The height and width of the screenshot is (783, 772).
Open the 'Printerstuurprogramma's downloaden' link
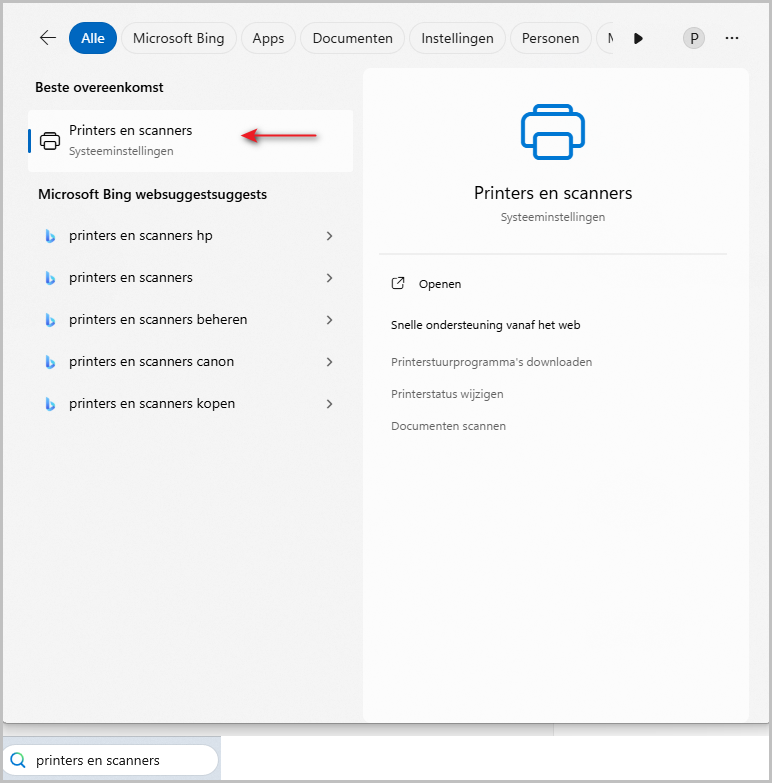click(491, 362)
